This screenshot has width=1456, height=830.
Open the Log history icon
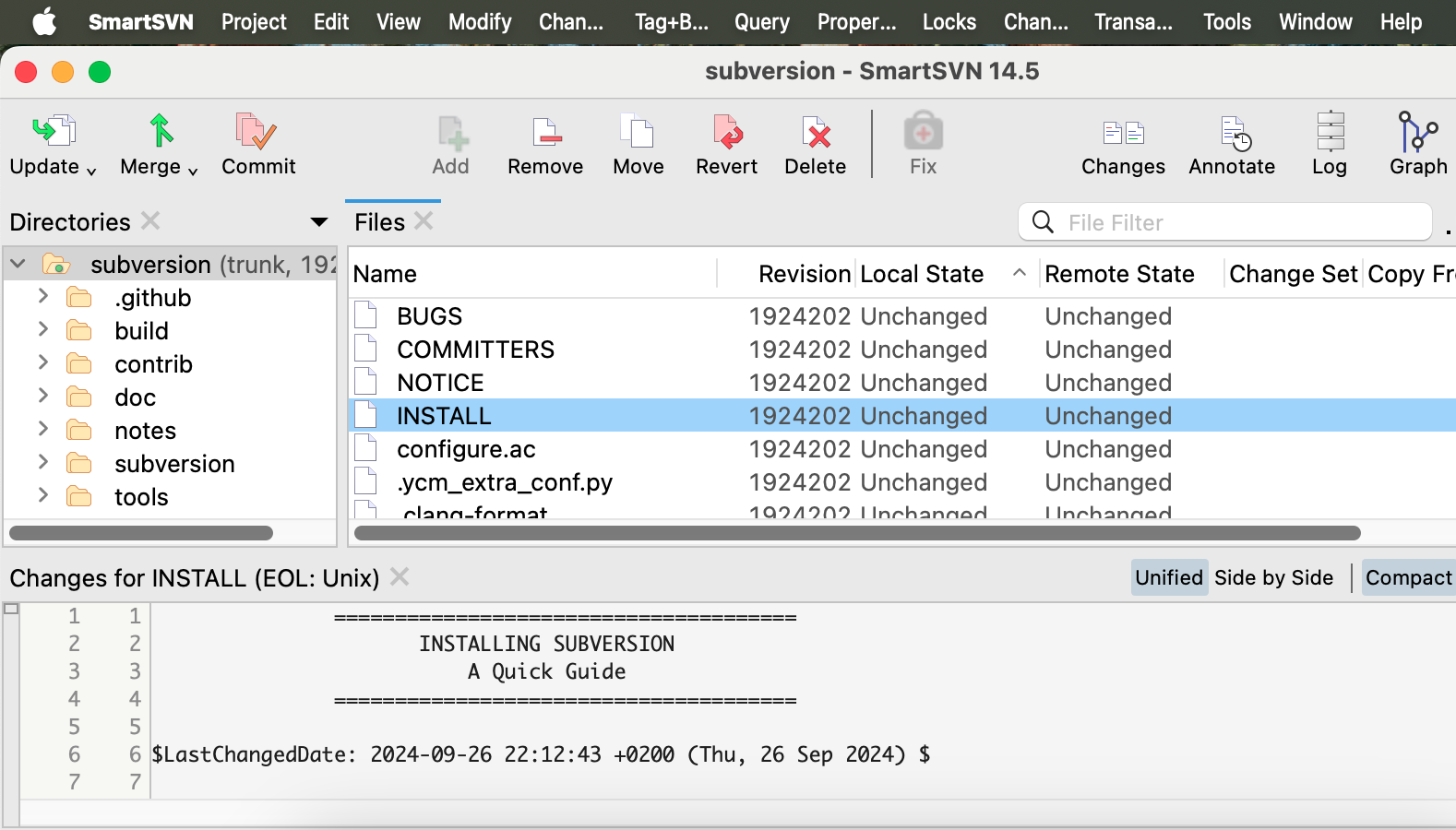coord(1330,133)
